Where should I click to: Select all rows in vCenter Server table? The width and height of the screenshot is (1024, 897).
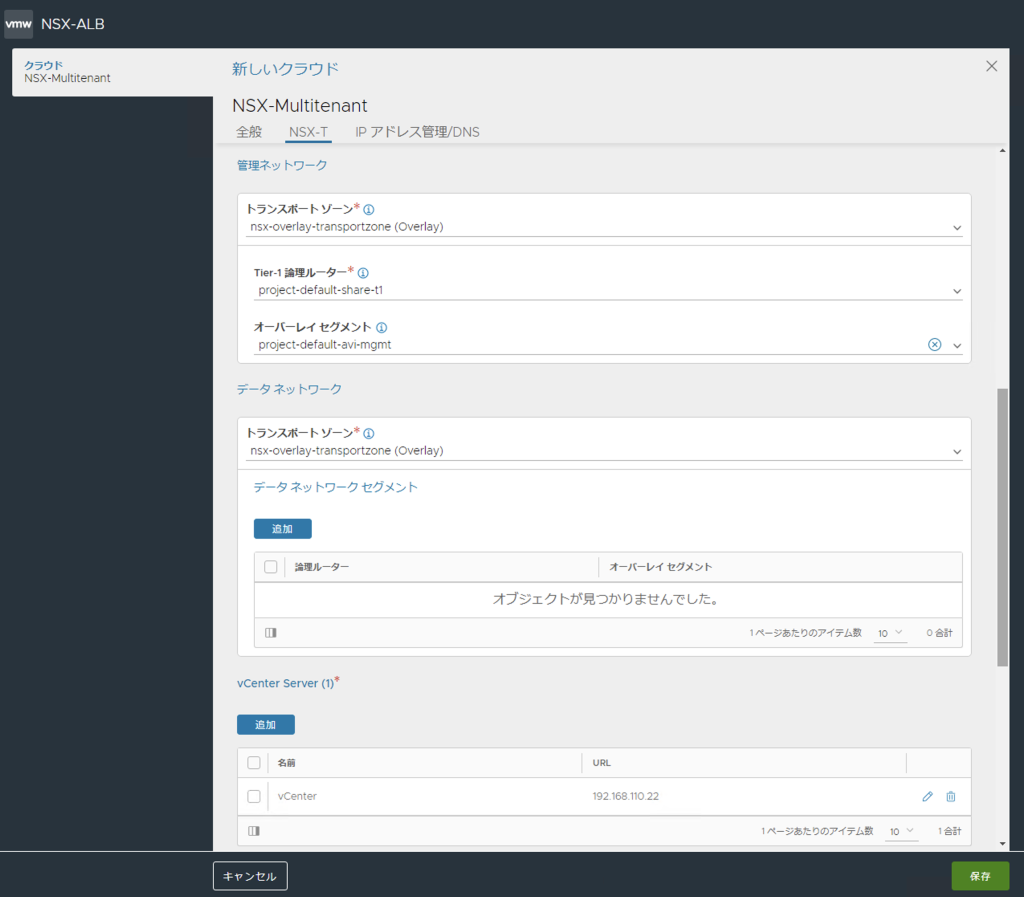pos(254,763)
